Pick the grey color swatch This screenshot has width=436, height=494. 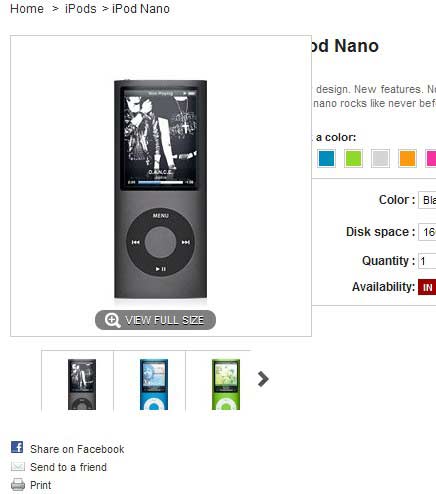380,158
